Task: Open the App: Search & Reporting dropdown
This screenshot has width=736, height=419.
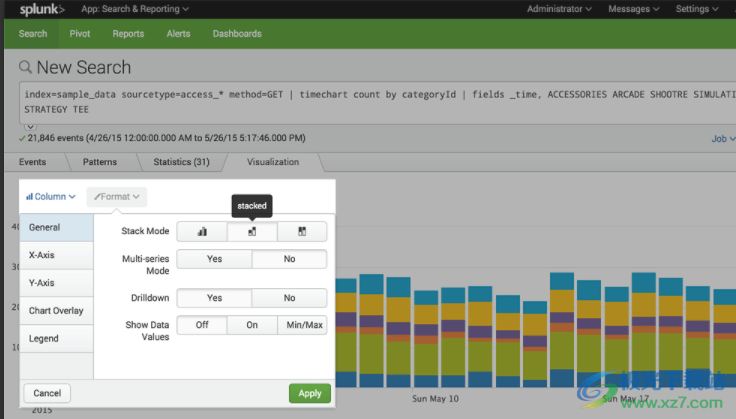Action: pyautogui.click(x=135, y=9)
